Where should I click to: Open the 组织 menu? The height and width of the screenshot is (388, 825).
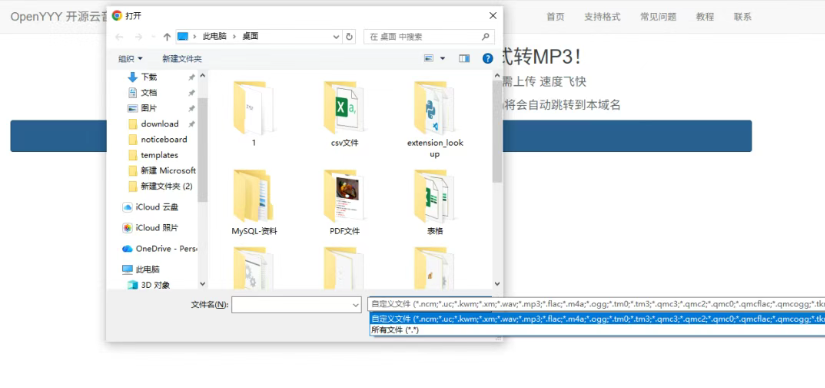(x=130, y=59)
